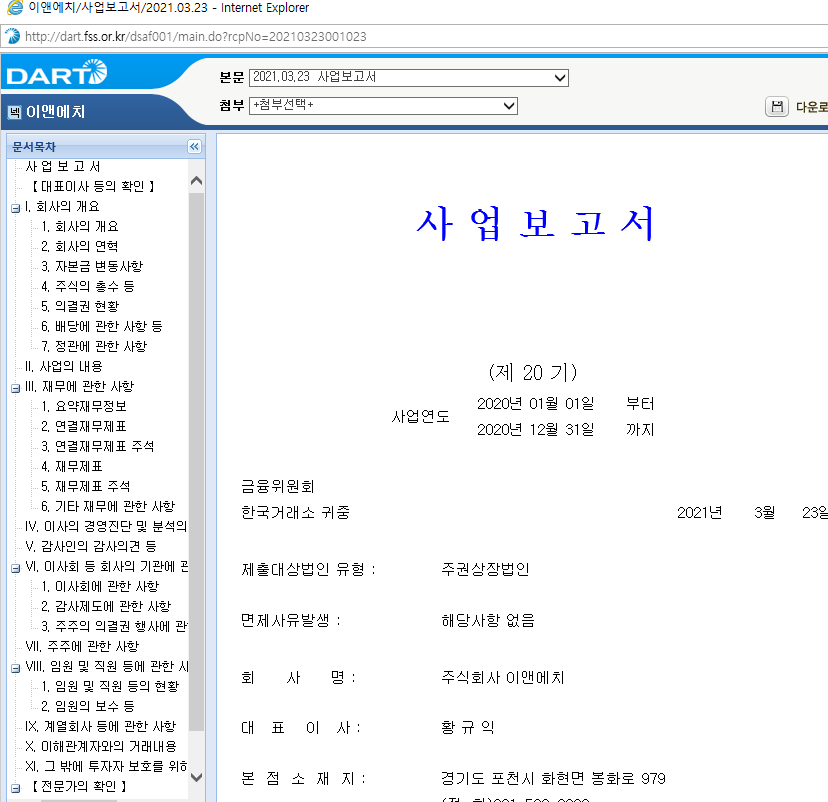
Task: Open '4. 재무제표' section
Action: (72, 467)
